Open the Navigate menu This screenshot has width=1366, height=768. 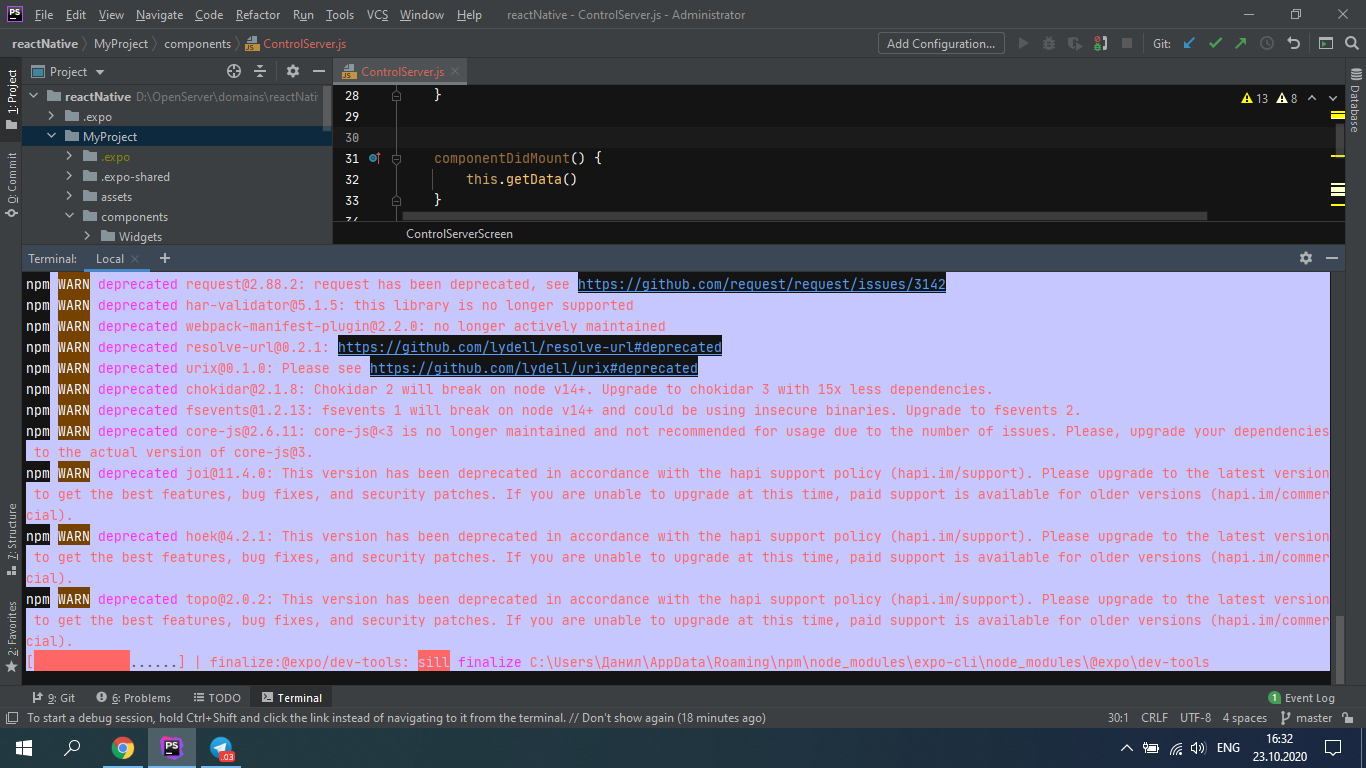[159, 15]
